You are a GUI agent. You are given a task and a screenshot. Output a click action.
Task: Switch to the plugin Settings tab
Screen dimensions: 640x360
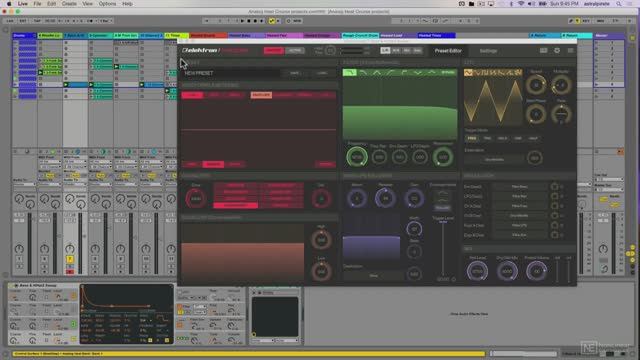click(x=488, y=51)
